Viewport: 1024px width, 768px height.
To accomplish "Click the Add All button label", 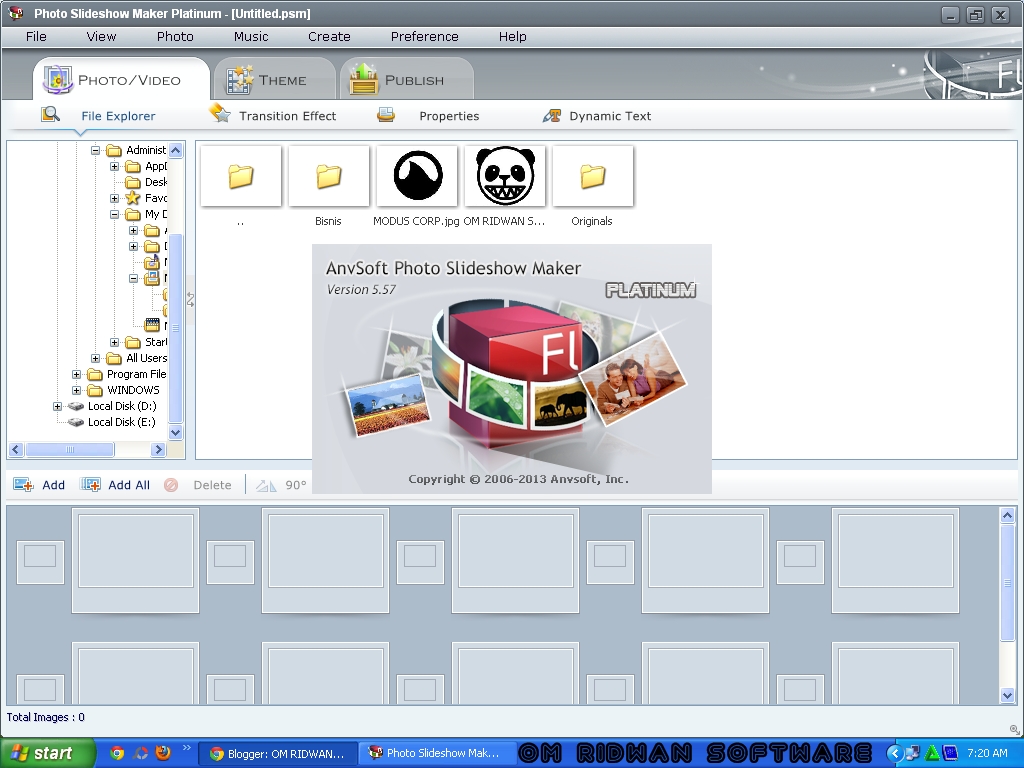I will pyautogui.click(x=129, y=485).
